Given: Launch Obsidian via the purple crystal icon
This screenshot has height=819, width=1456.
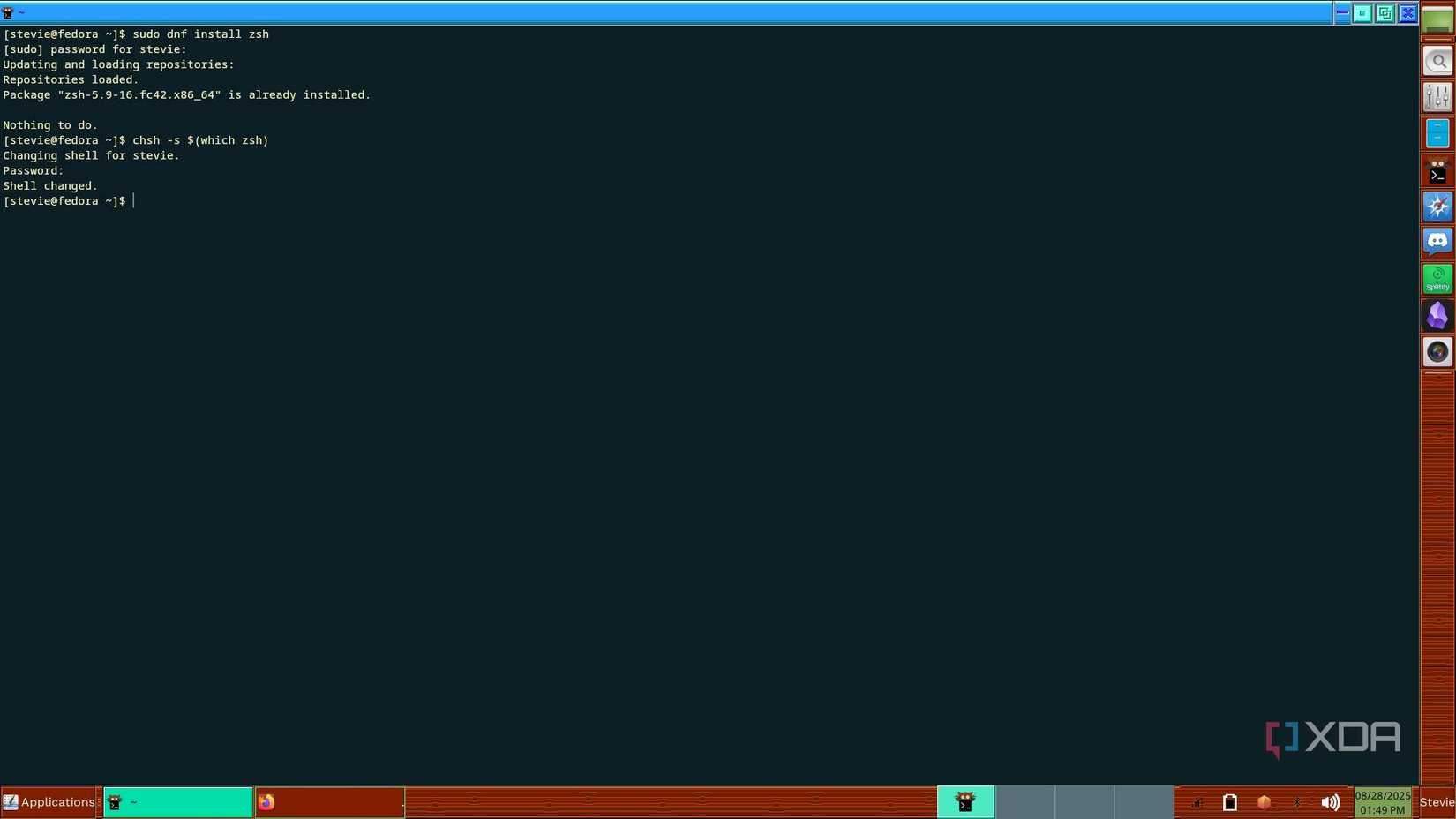Looking at the screenshot, I should click(x=1437, y=315).
